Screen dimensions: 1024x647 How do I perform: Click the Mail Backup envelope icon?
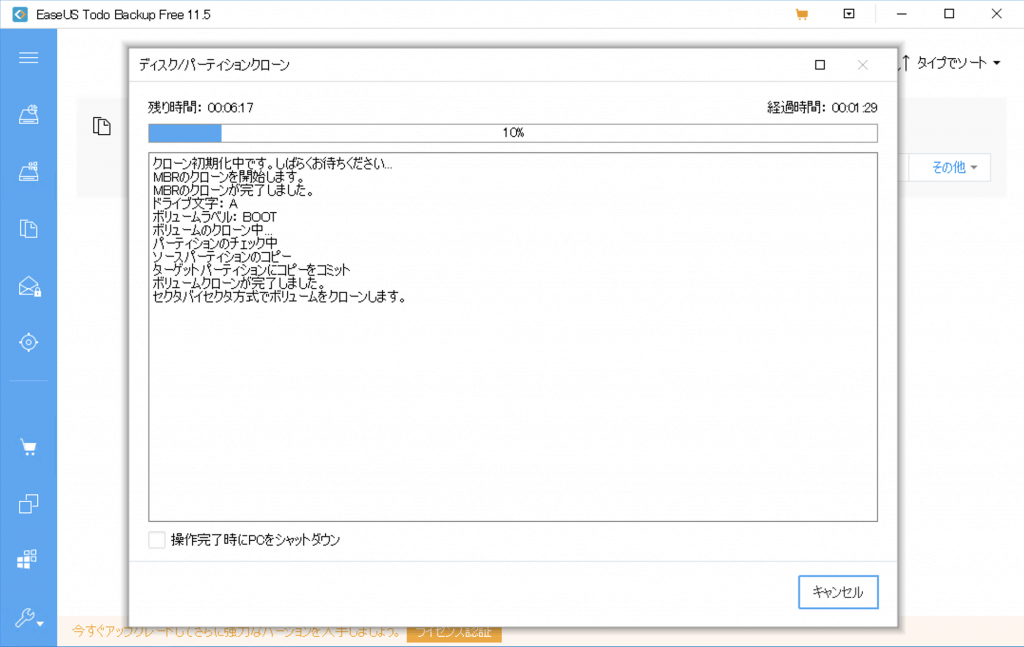click(x=28, y=287)
